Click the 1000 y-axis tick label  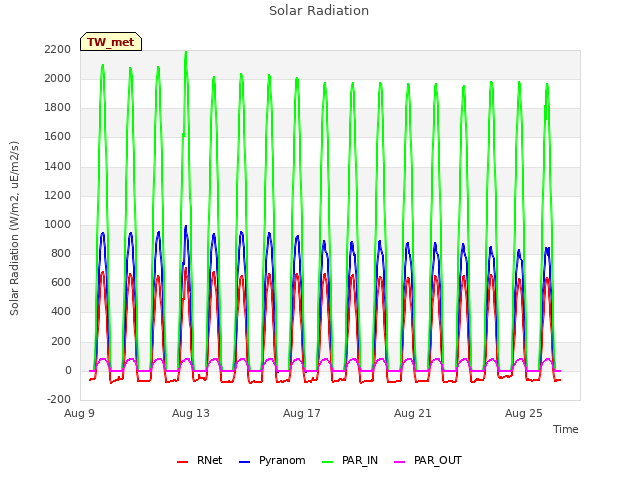[x=58, y=224]
